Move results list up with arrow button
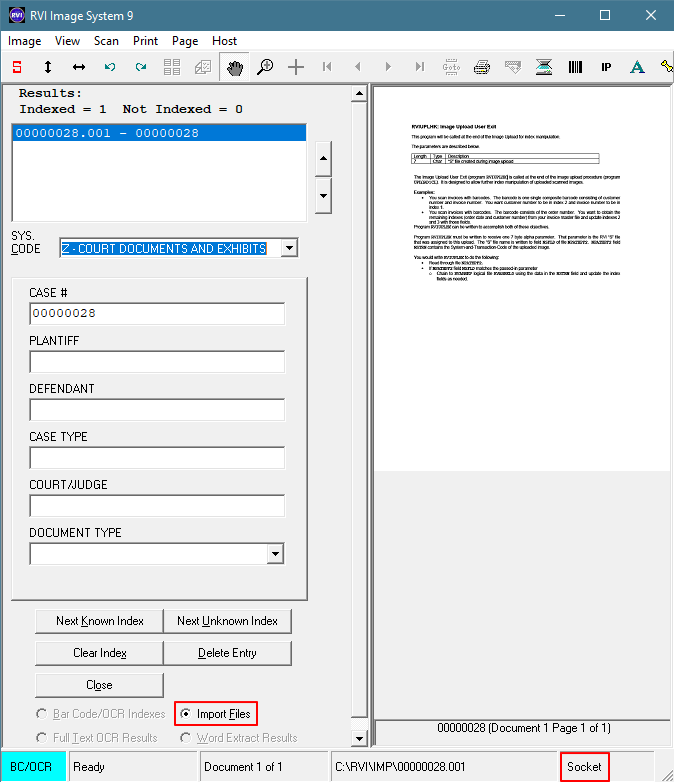This screenshot has width=674, height=782. click(323, 159)
